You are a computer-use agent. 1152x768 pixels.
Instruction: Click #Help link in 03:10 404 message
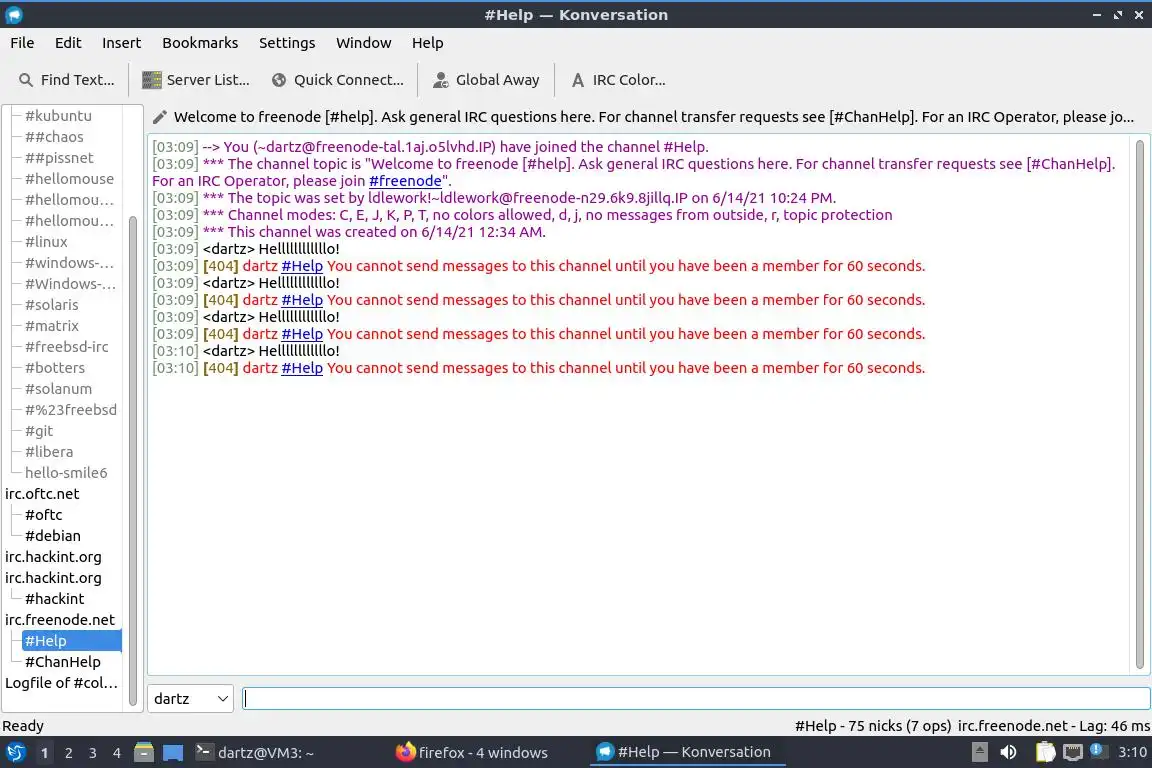[302, 368]
